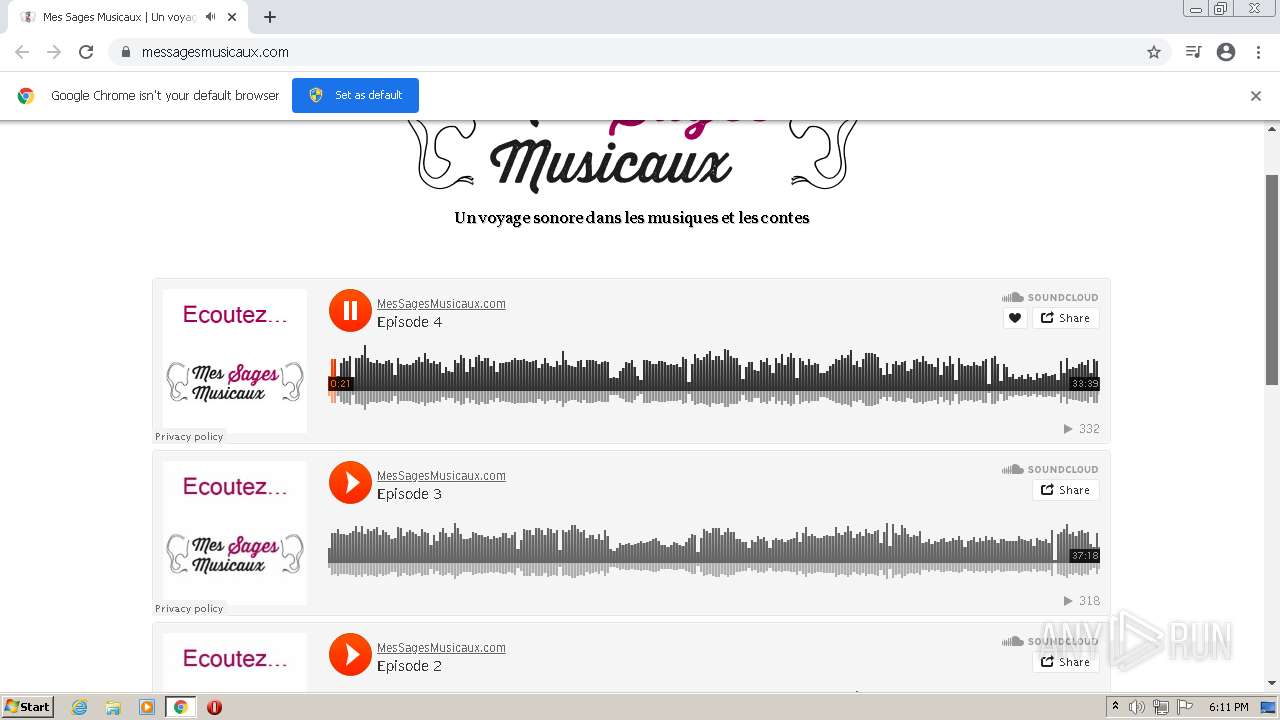Open the Episode 3 title
The image size is (1280, 720).
409,494
